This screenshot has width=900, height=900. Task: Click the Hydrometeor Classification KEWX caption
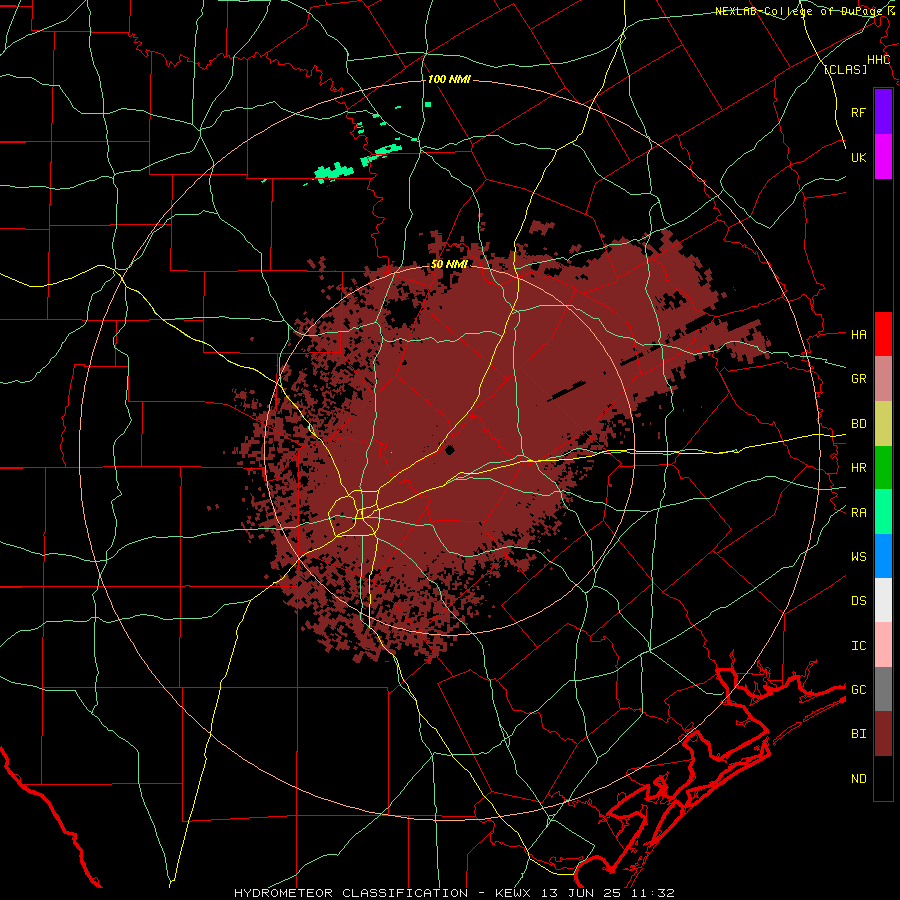click(454, 893)
